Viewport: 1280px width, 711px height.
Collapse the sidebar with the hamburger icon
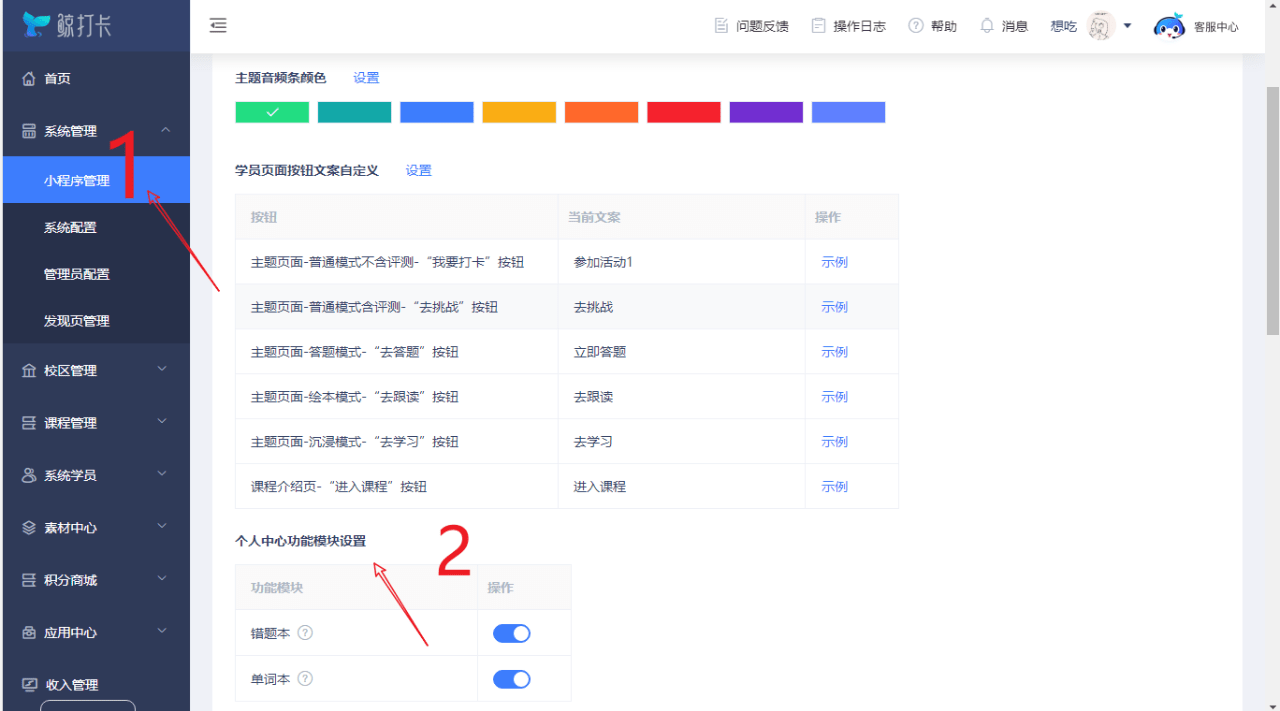(x=218, y=26)
